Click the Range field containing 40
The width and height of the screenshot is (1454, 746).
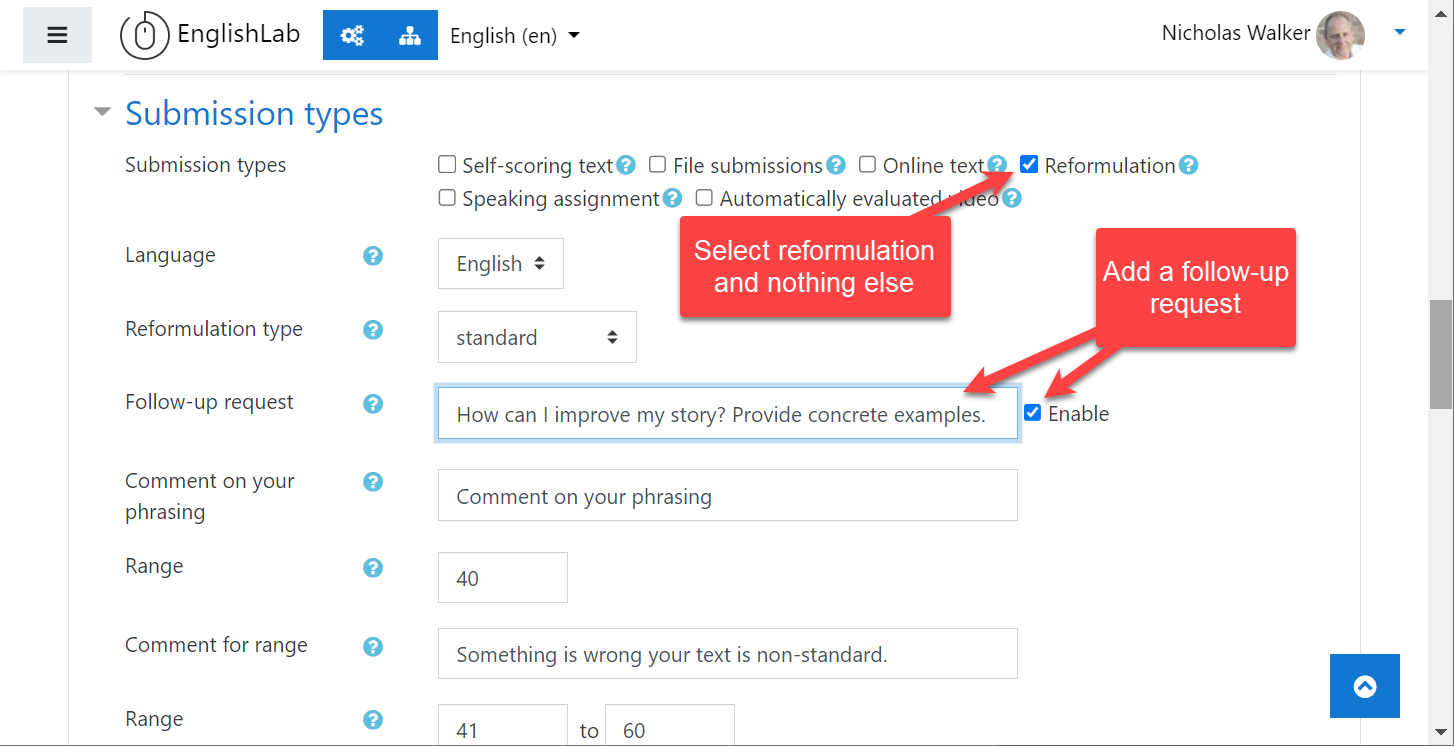click(503, 577)
